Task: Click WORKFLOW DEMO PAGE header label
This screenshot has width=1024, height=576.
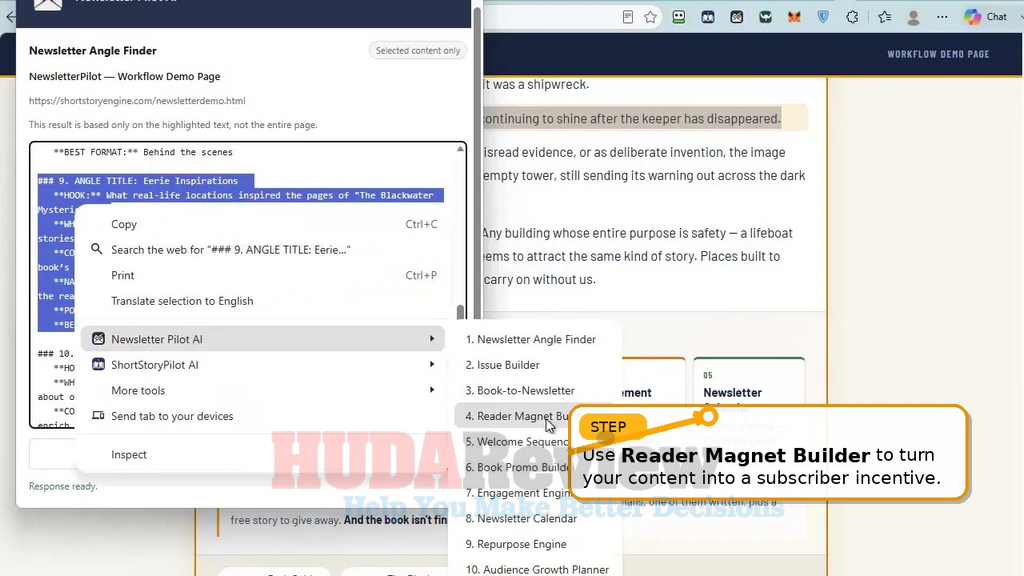Action: click(938, 54)
